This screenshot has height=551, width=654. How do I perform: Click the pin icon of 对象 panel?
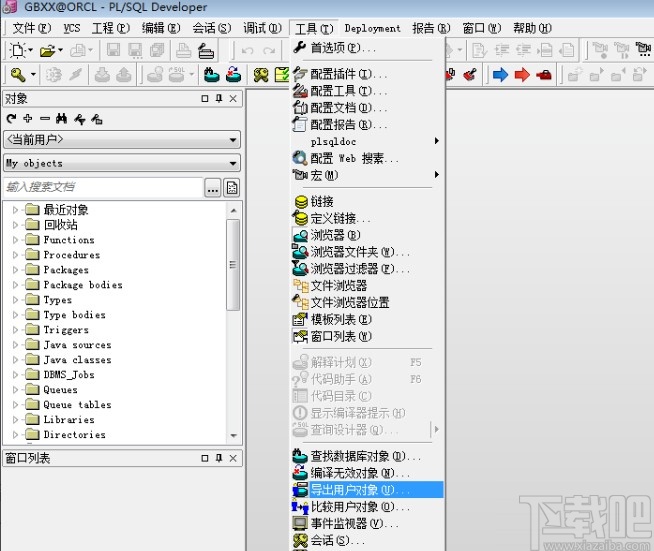tap(219, 98)
